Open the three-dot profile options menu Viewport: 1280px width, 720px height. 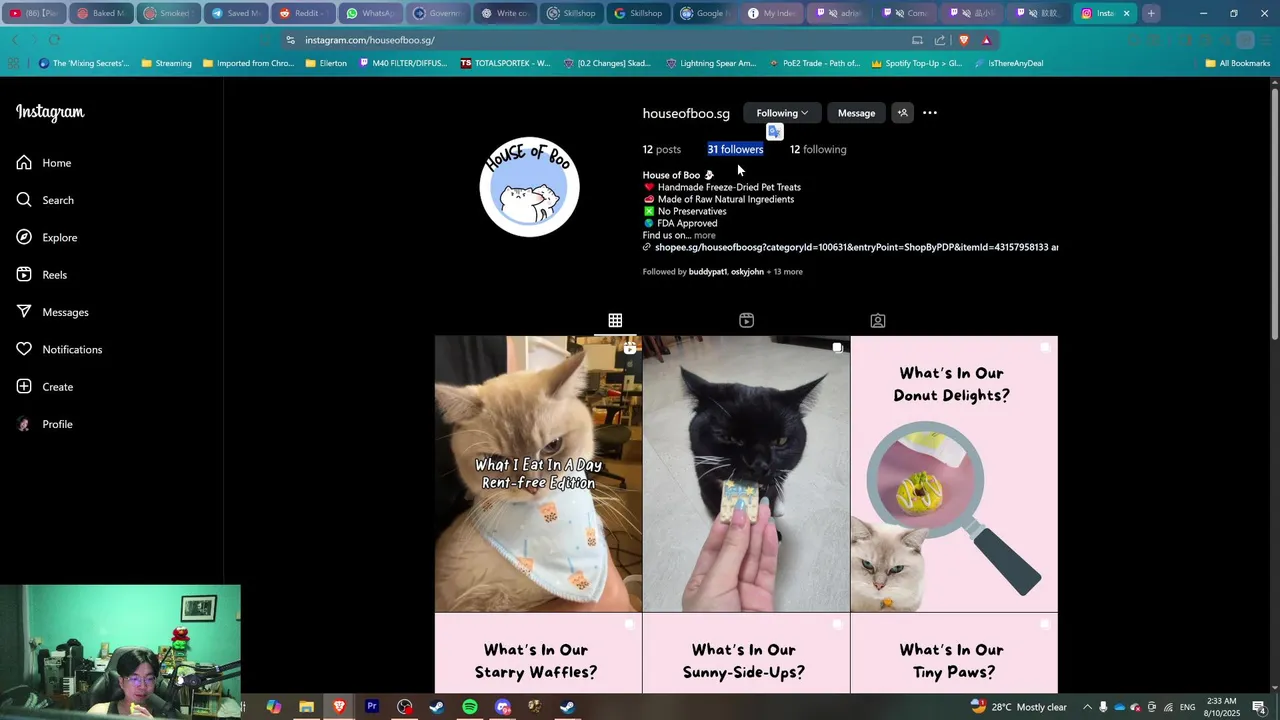[x=930, y=113]
